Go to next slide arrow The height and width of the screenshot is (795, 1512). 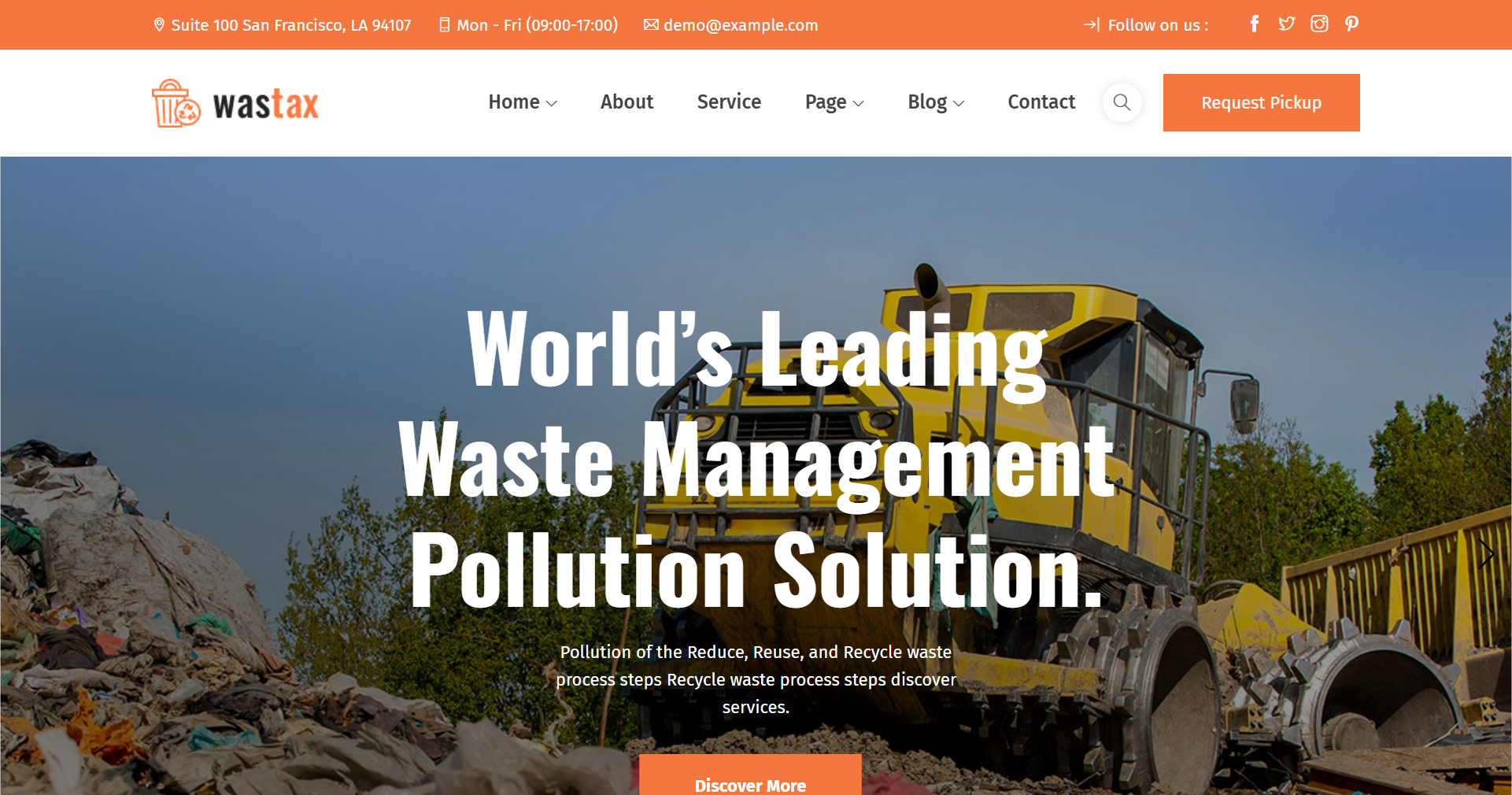(x=1486, y=554)
